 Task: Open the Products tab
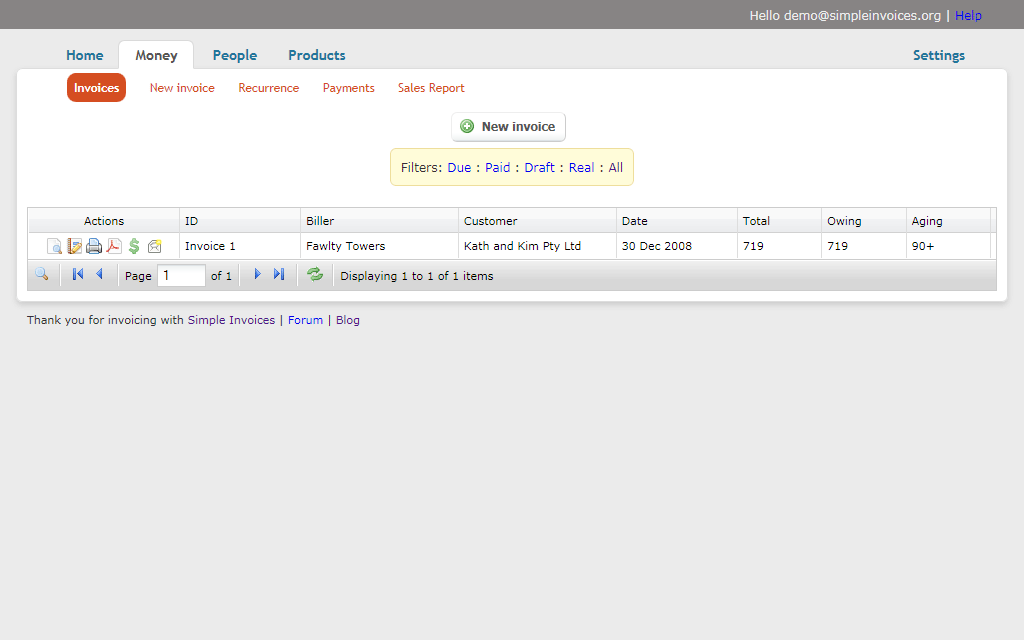pyautogui.click(x=316, y=55)
